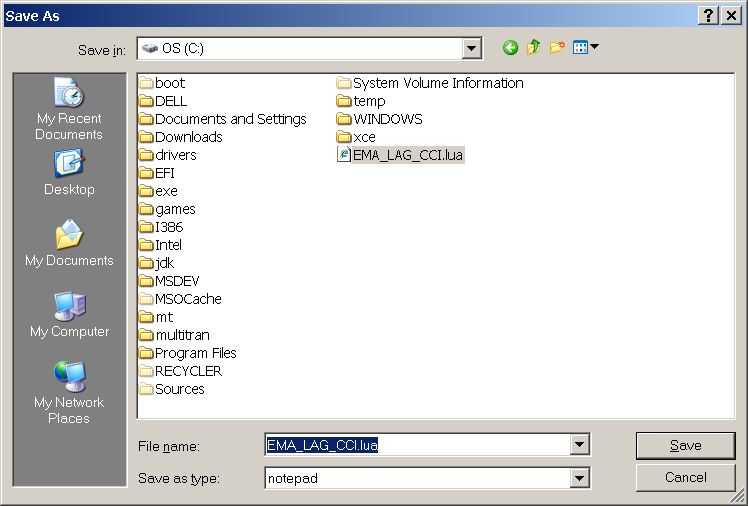
Task: Select the MSDEV folder icon
Action: click(146, 281)
